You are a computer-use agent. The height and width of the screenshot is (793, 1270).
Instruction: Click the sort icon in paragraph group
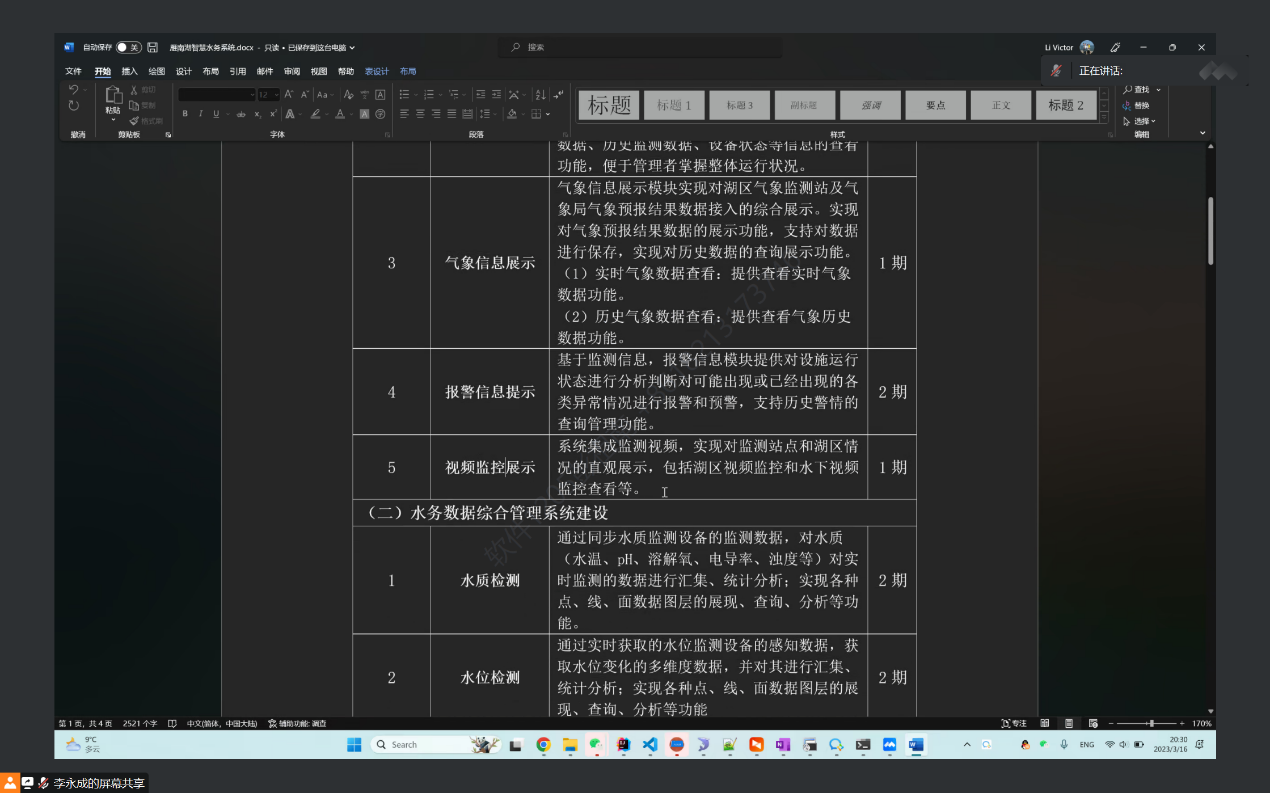click(539, 94)
